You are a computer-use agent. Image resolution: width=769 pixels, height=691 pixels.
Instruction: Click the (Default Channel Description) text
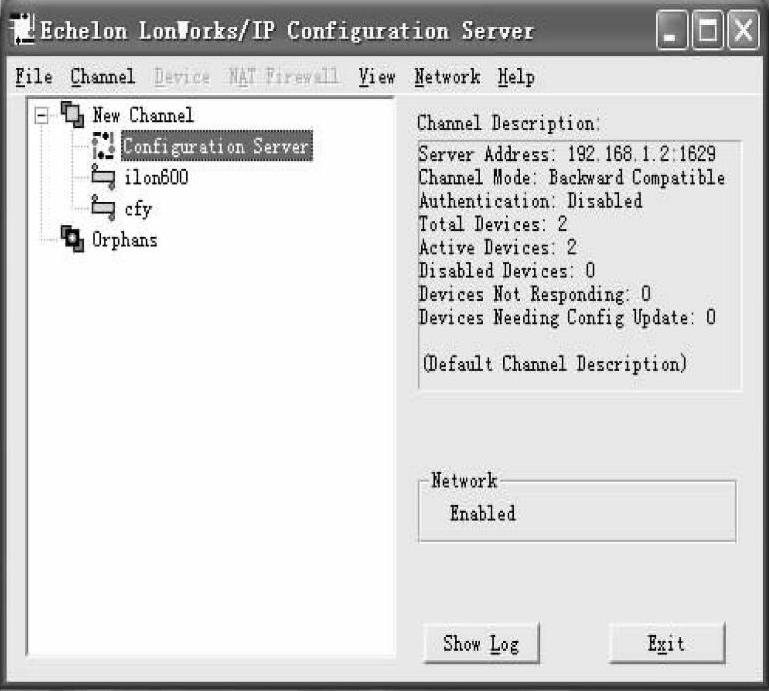click(555, 364)
